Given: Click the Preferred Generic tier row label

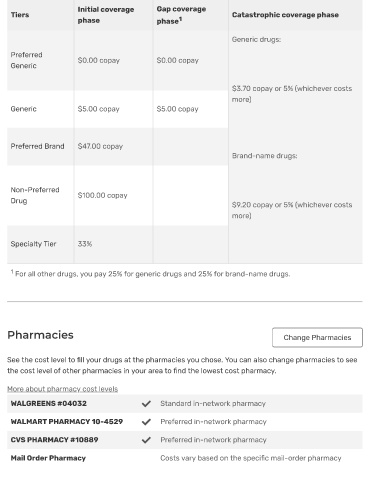Looking at the screenshot, I should (26, 60).
